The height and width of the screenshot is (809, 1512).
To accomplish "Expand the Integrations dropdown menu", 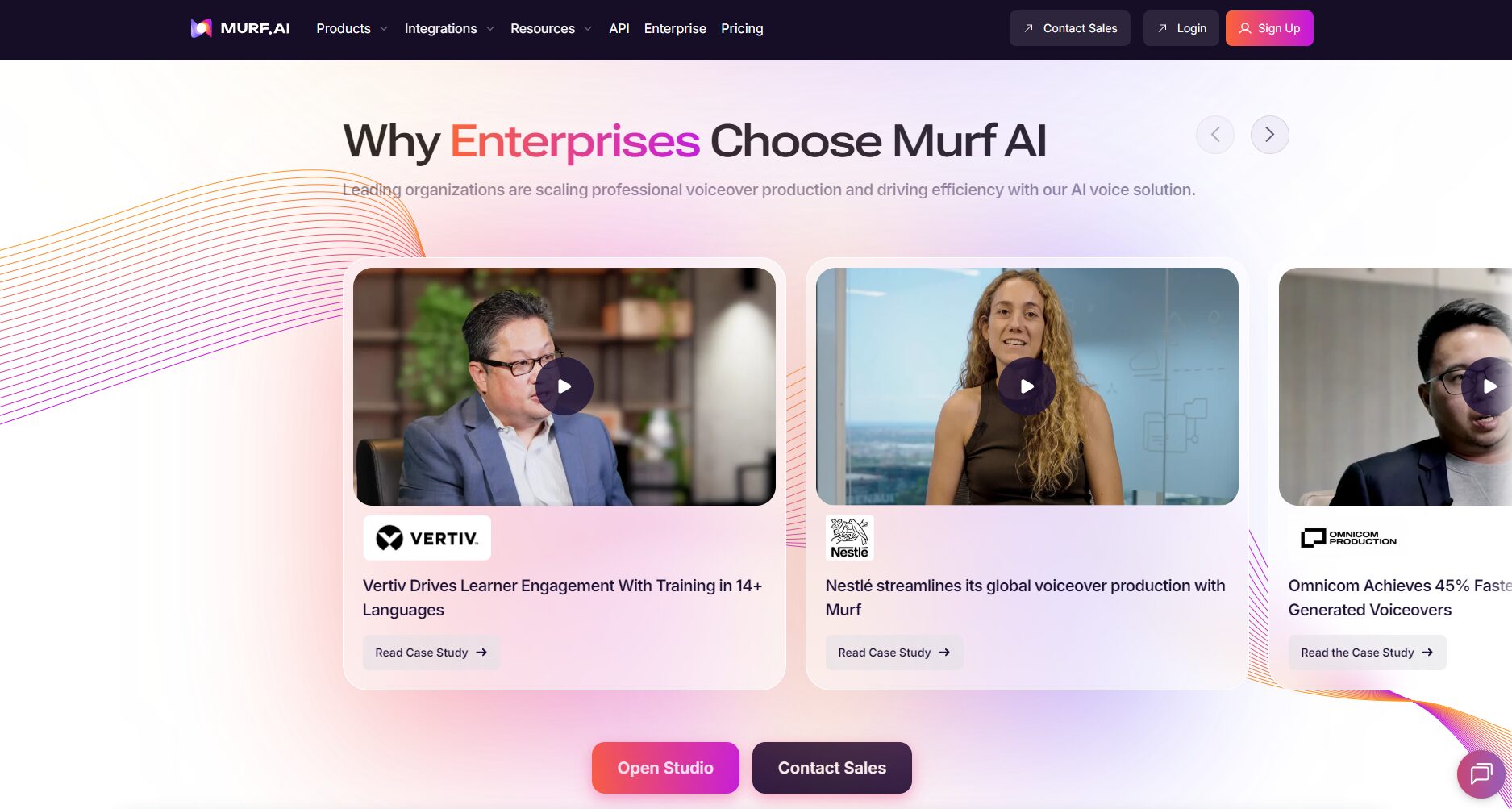I will (x=449, y=28).
